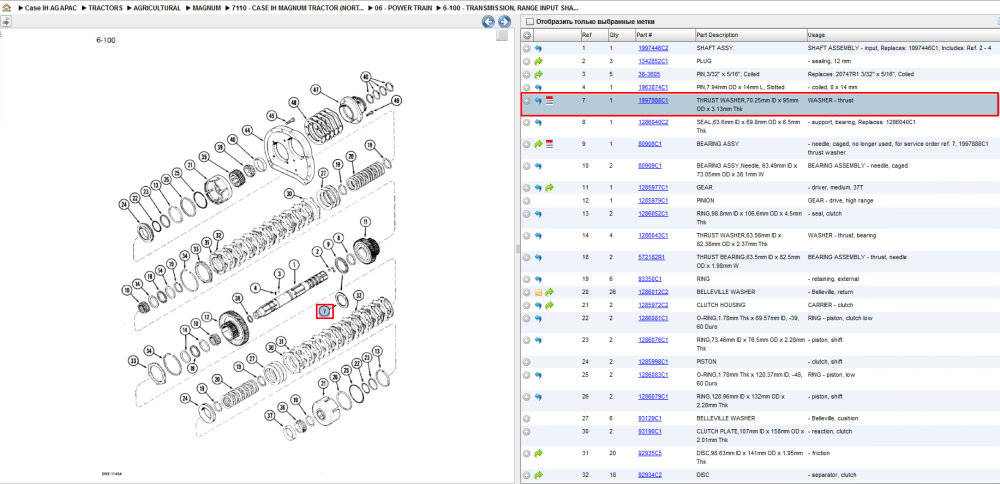The width and height of the screenshot is (1000, 484).
Task: Open the 6-100 - TRANSMISSION breadcrumb
Action: point(510,8)
